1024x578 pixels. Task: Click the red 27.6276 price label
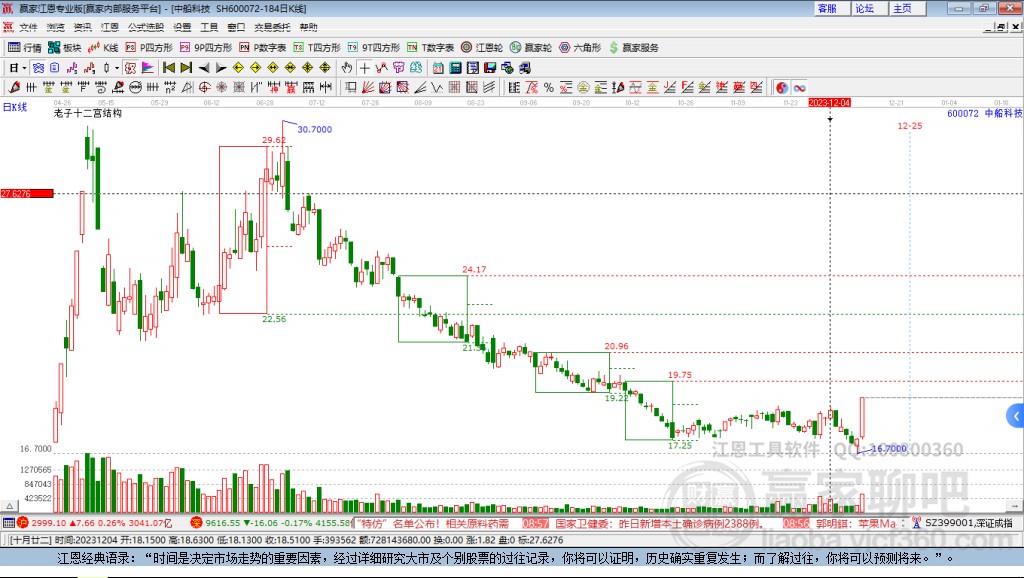27,193
